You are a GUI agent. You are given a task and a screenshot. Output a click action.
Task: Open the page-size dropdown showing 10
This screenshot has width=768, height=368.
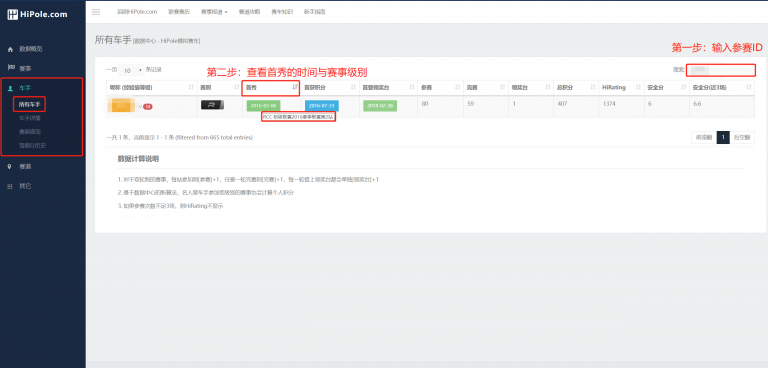pyautogui.click(x=131, y=71)
